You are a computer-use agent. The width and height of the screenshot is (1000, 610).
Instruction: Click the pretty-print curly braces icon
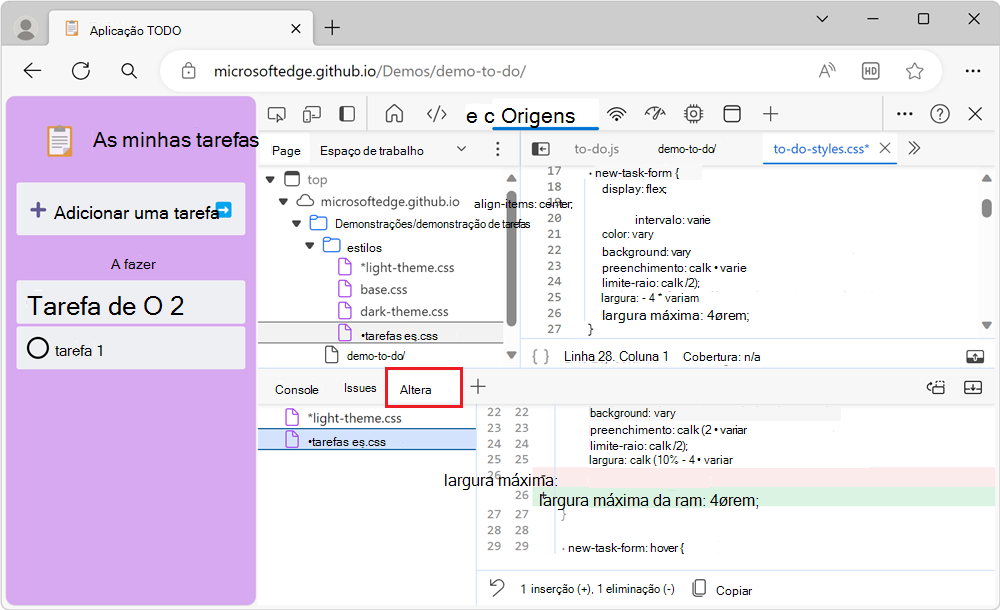point(540,356)
